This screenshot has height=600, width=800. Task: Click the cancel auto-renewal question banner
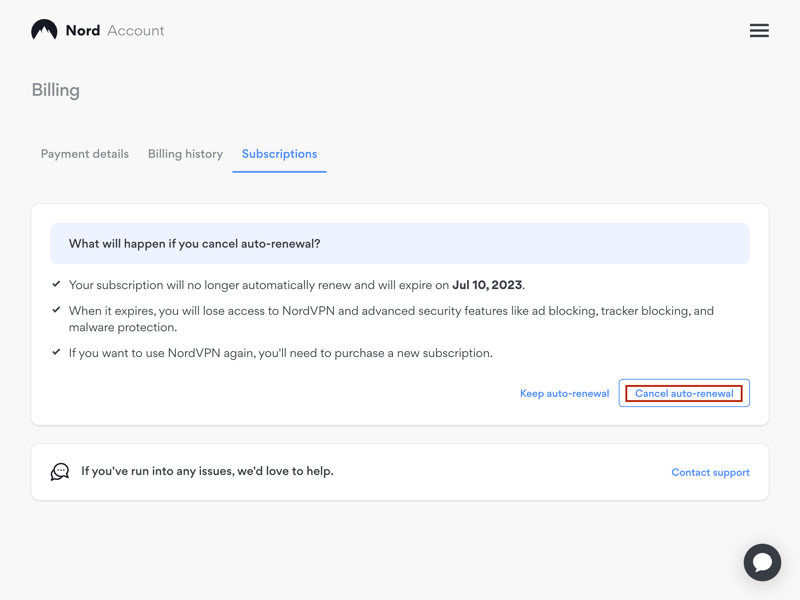tap(399, 243)
